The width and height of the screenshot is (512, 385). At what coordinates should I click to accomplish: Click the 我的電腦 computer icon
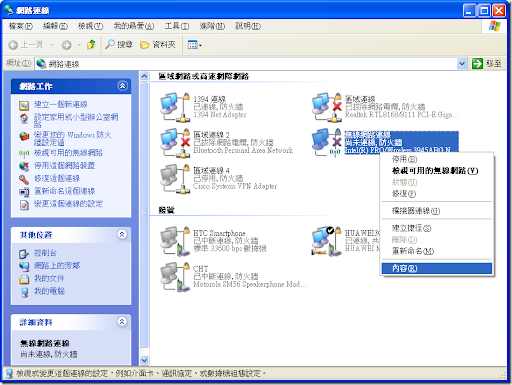point(24,292)
